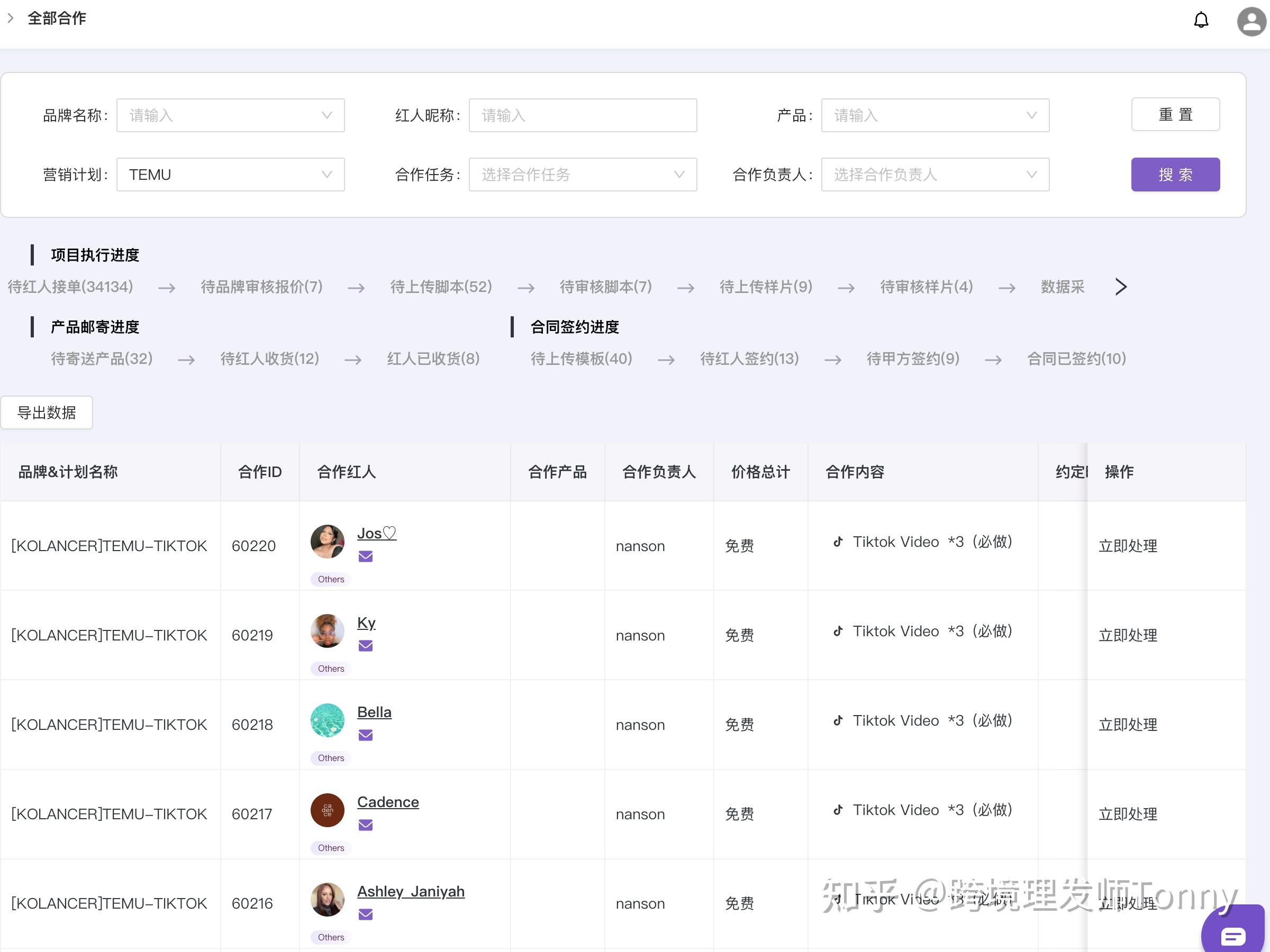
Task: Click the user avatar at top right
Action: (1250, 22)
